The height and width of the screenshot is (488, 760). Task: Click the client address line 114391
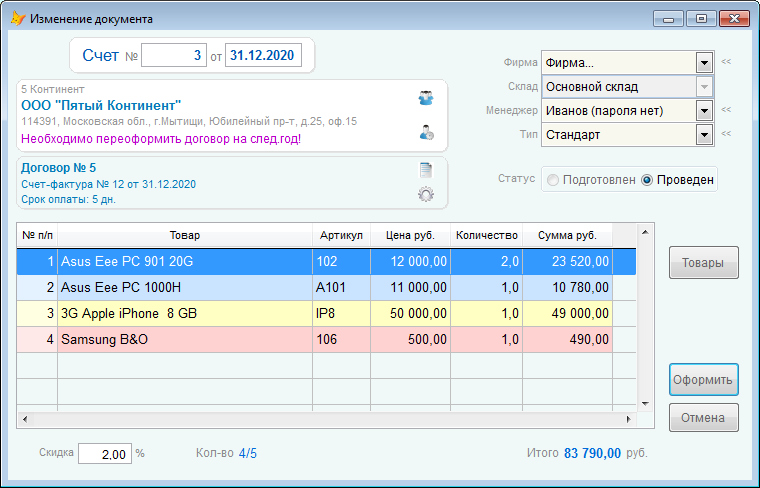(x=189, y=121)
